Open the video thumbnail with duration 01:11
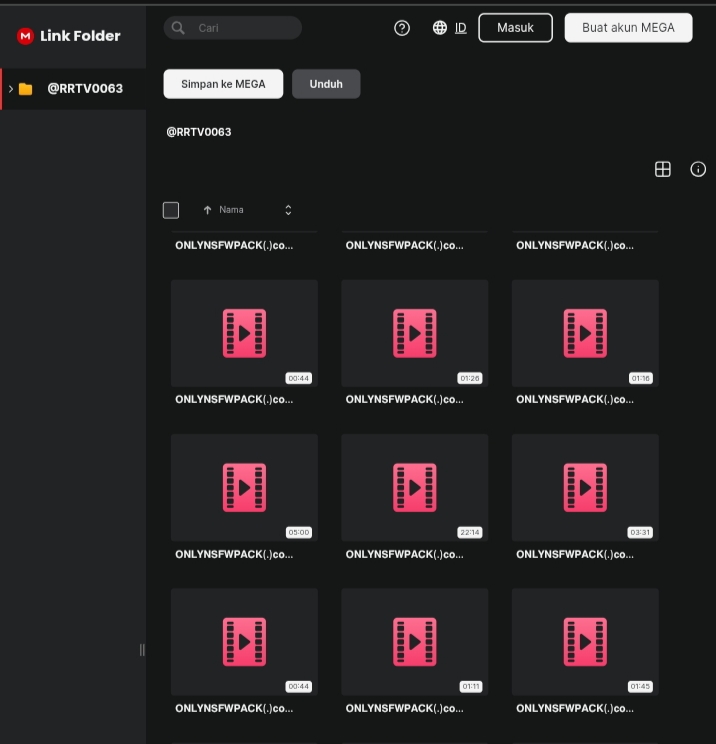716x744 pixels. (x=415, y=642)
